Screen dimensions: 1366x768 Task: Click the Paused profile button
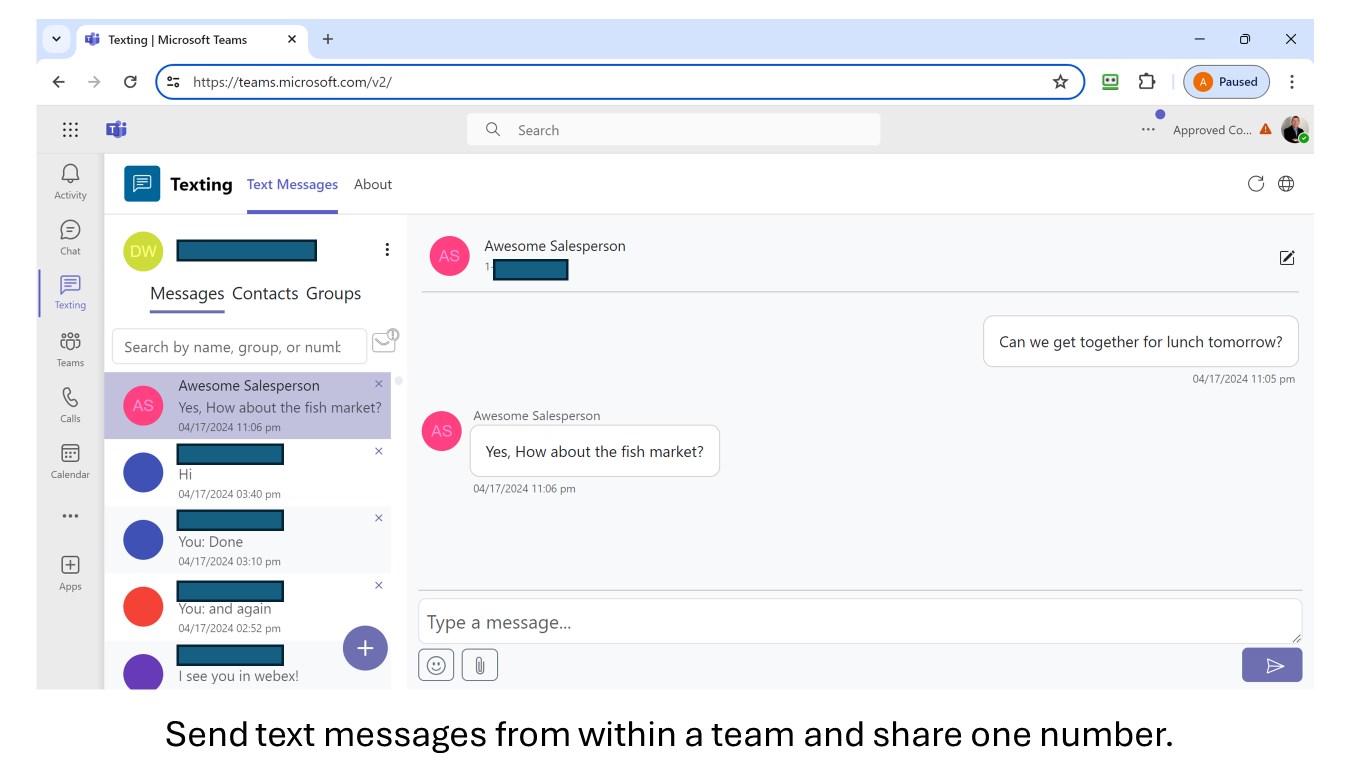tap(1226, 82)
